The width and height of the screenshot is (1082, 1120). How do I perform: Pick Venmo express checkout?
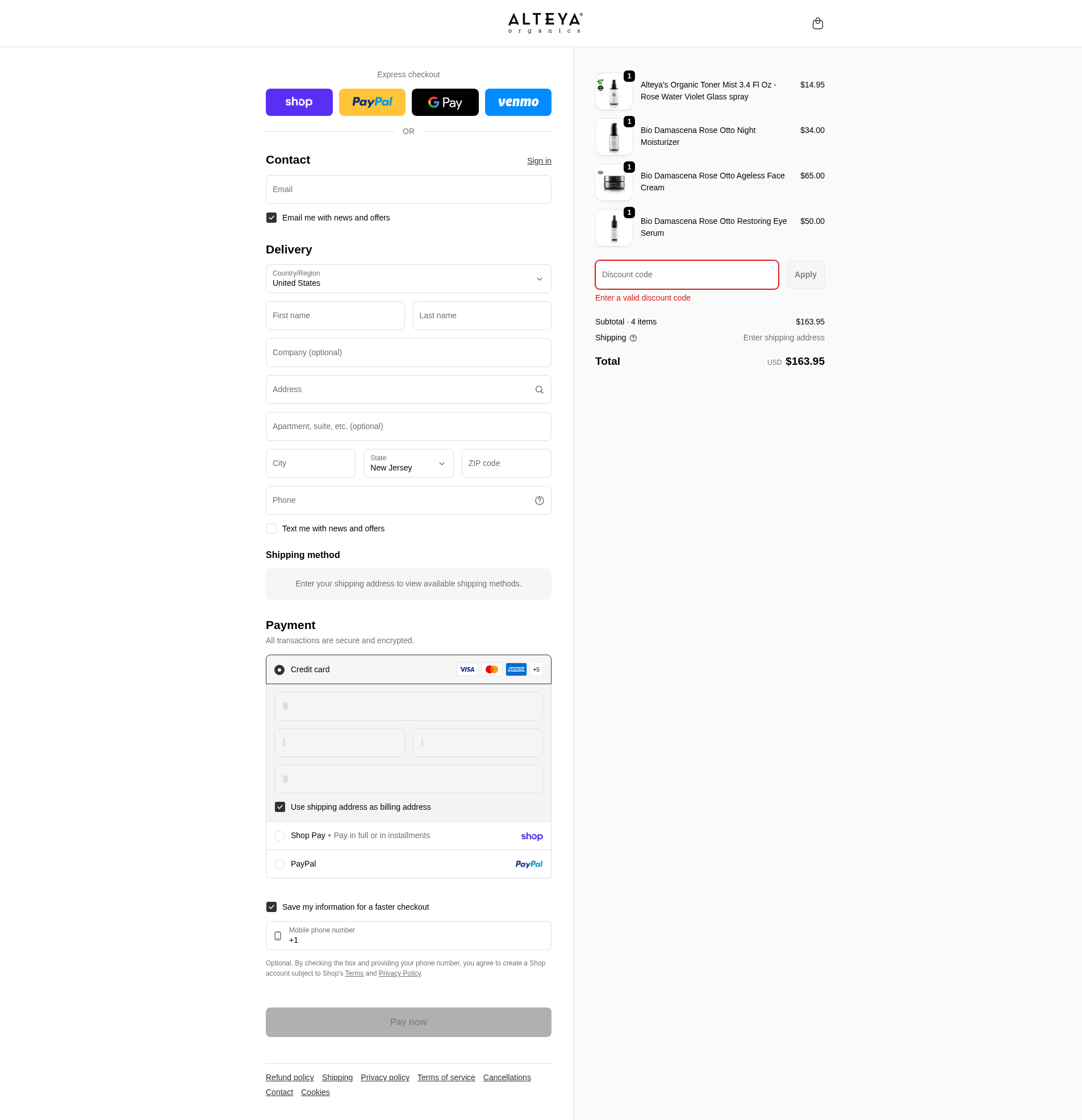tap(517, 102)
